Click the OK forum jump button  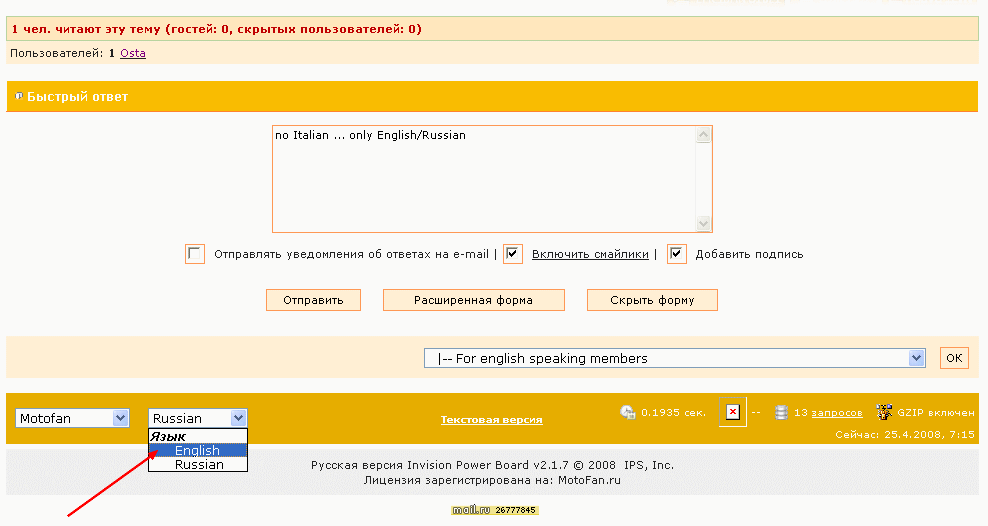[x=954, y=358]
